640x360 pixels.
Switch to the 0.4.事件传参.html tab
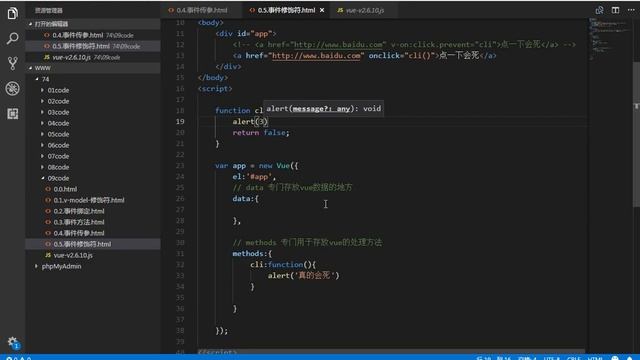click(x=202, y=10)
